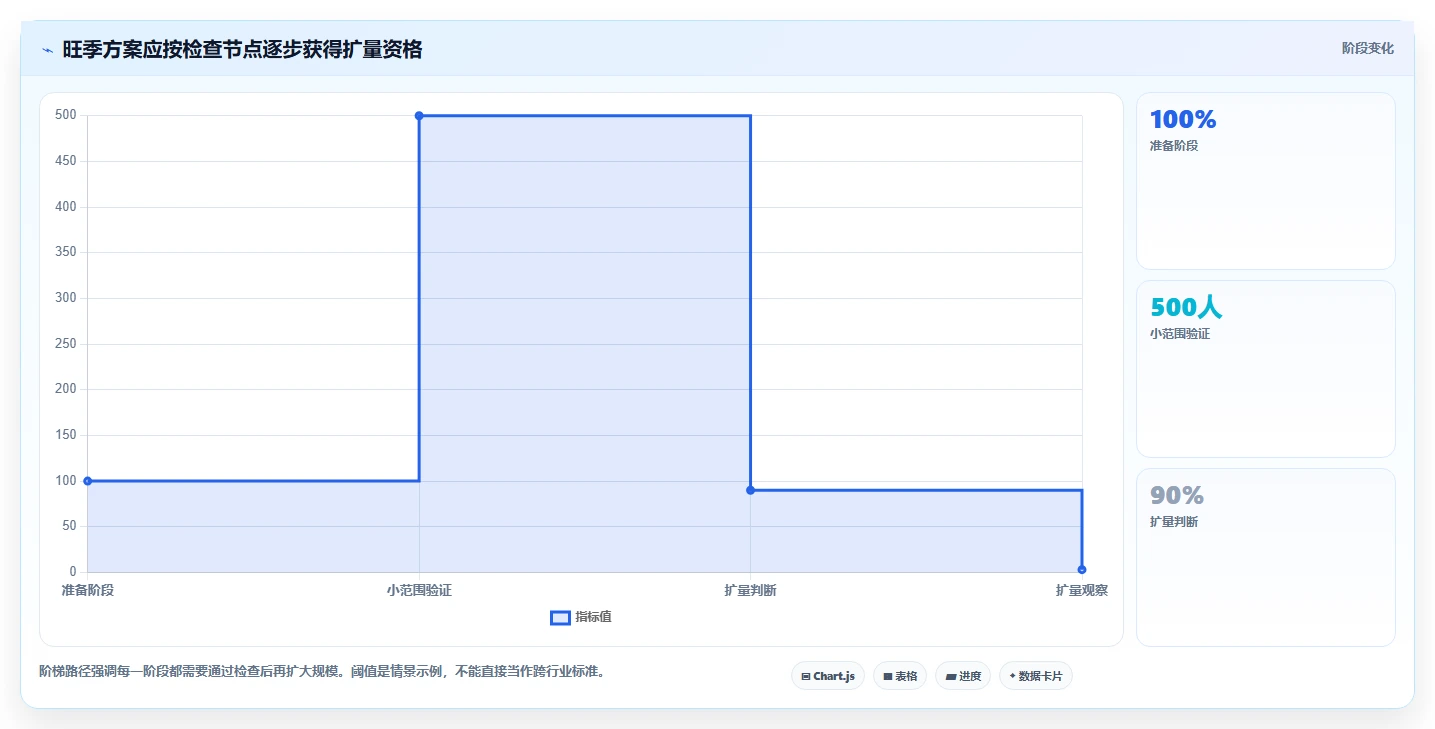Click the 进度 tag pill
This screenshot has height=729, width=1435.
963,676
